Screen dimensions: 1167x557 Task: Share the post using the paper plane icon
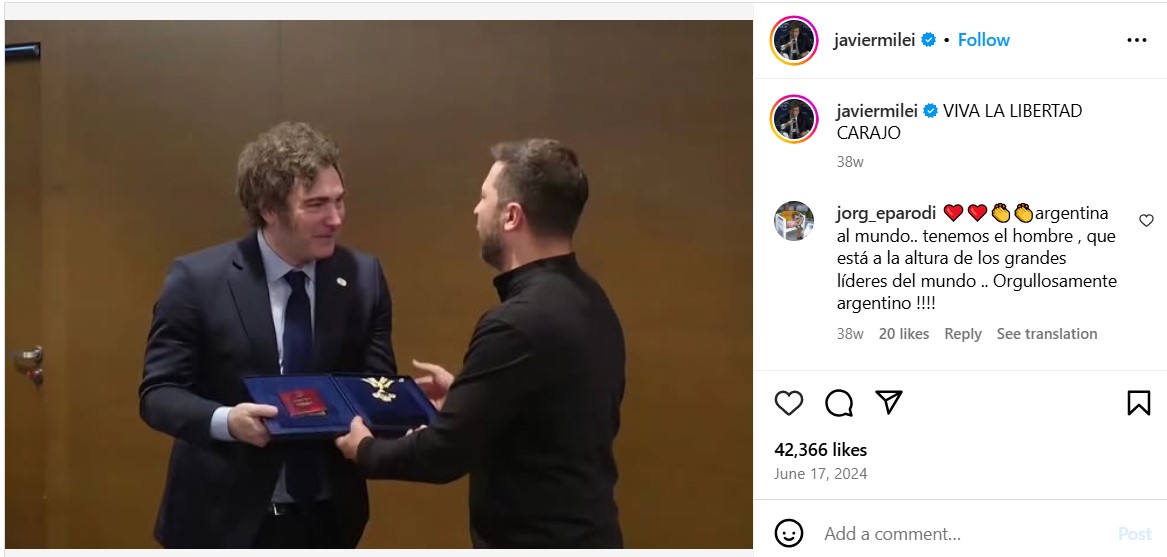(889, 402)
